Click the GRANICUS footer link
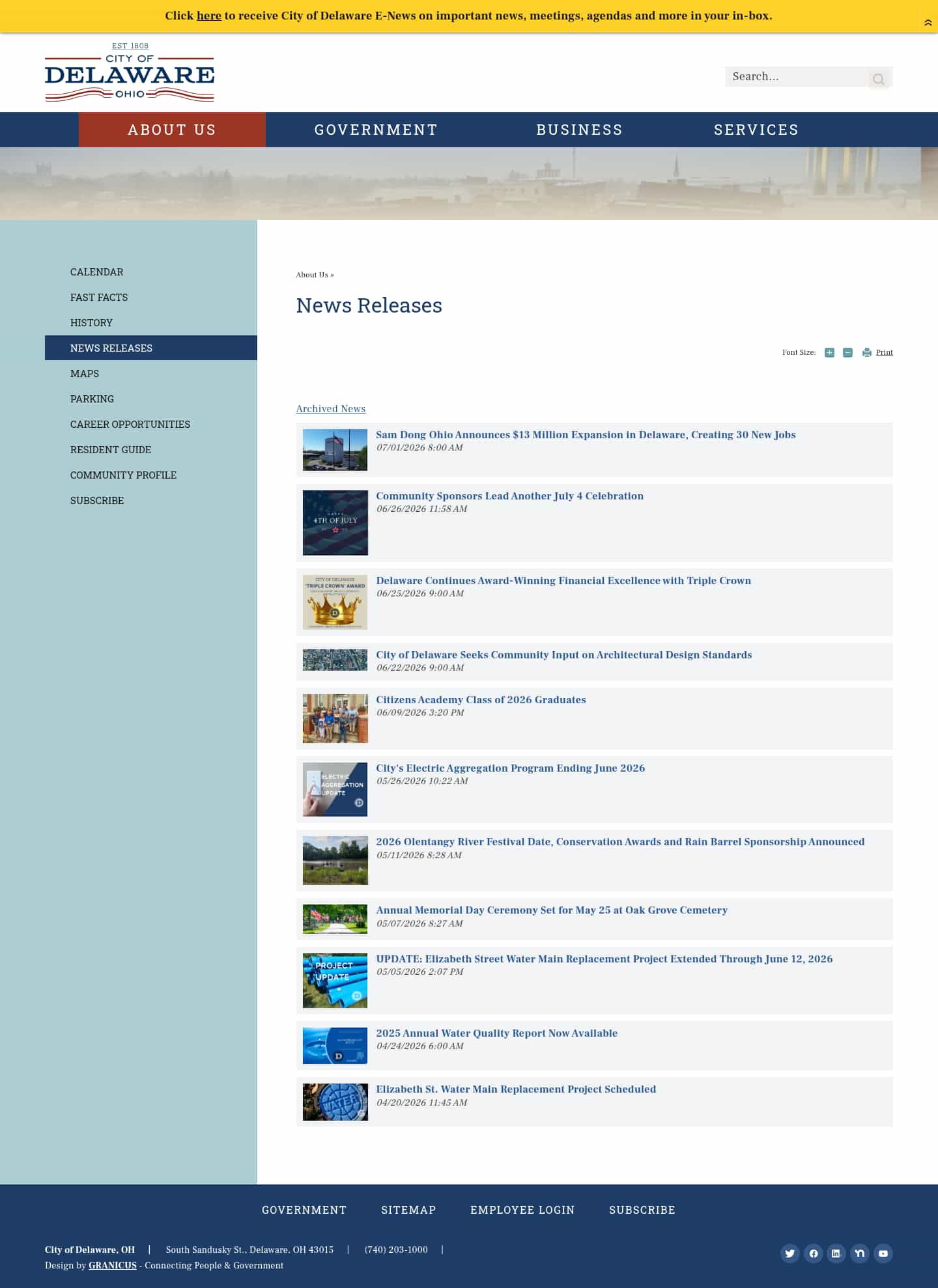The width and height of the screenshot is (938, 1288). (113, 1265)
